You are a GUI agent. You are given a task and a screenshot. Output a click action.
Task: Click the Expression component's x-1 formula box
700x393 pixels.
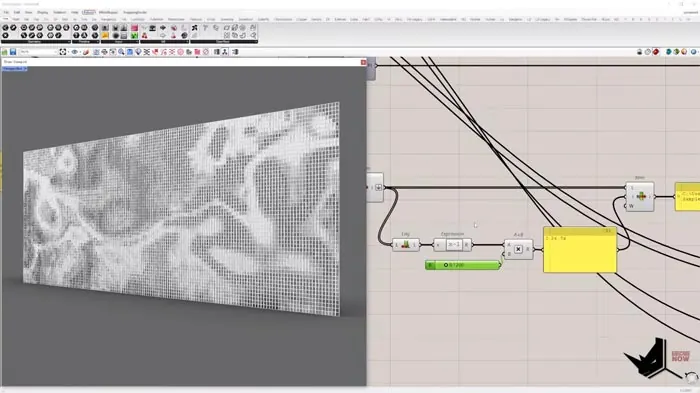pyautogui.click(x=454, y=245)
